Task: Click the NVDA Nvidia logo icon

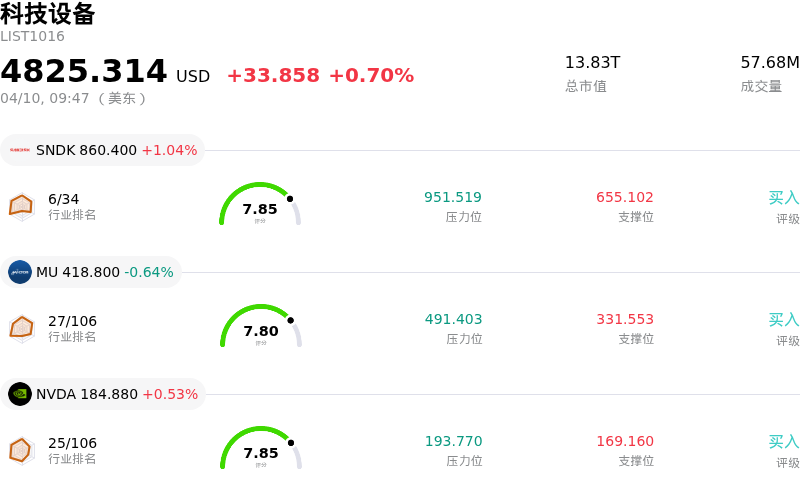Action: pyautogui.click(x=20, y=394)
